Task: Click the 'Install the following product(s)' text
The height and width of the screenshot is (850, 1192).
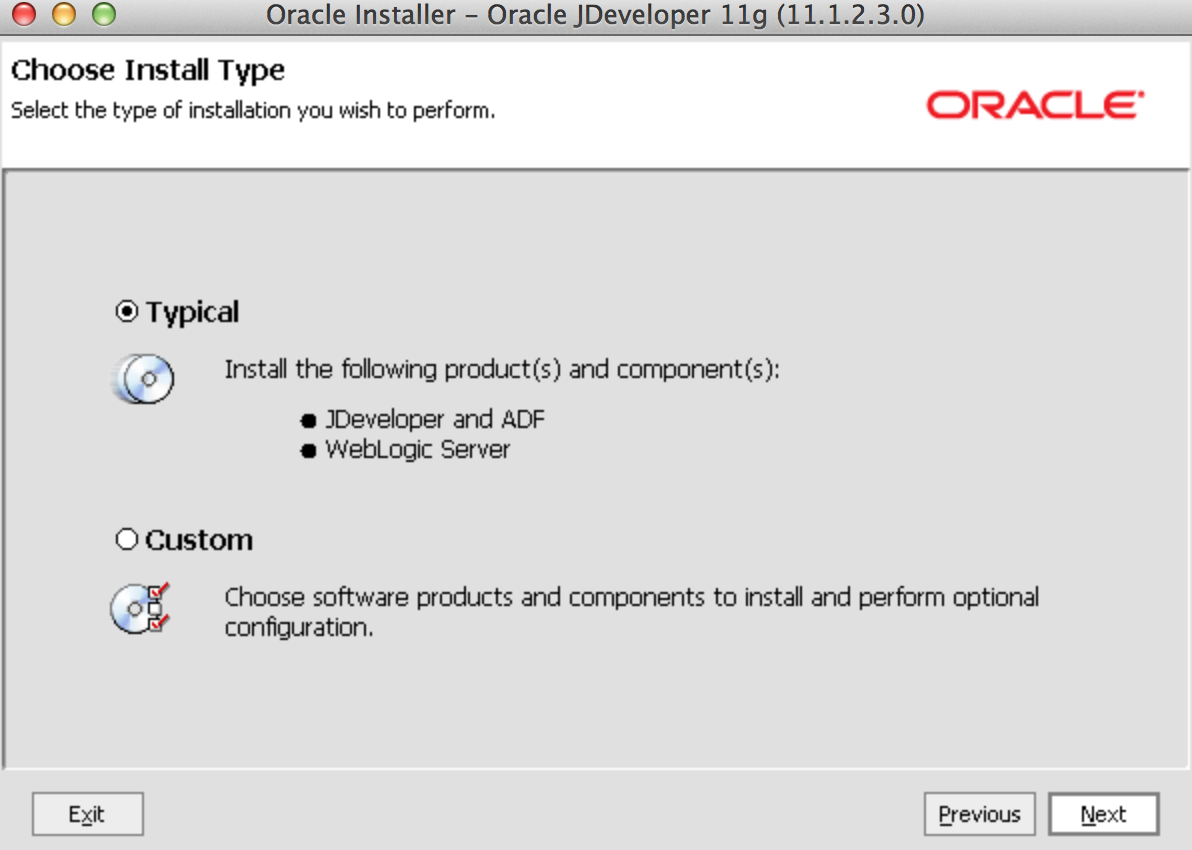Action: click(502, 369)
